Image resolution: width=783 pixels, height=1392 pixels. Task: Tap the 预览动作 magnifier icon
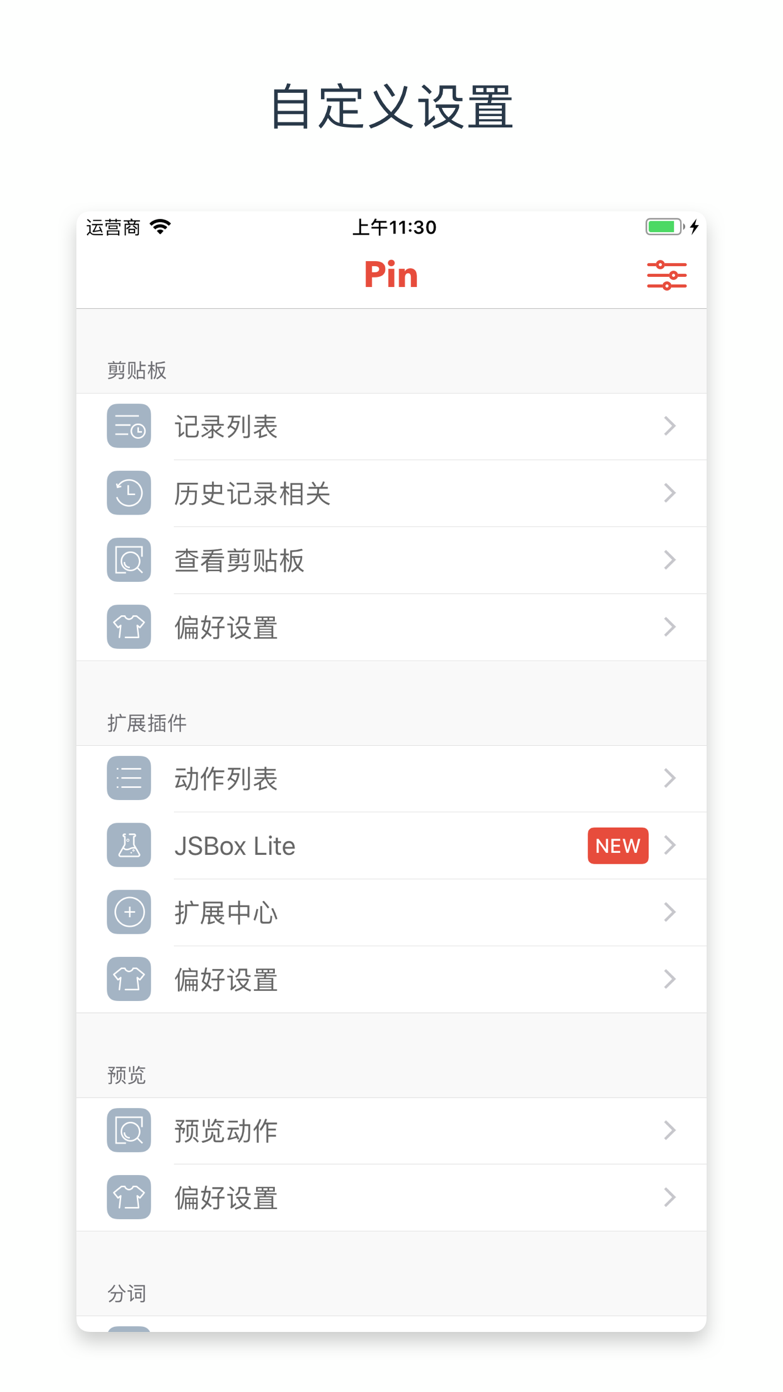(x=129, y=1131)
